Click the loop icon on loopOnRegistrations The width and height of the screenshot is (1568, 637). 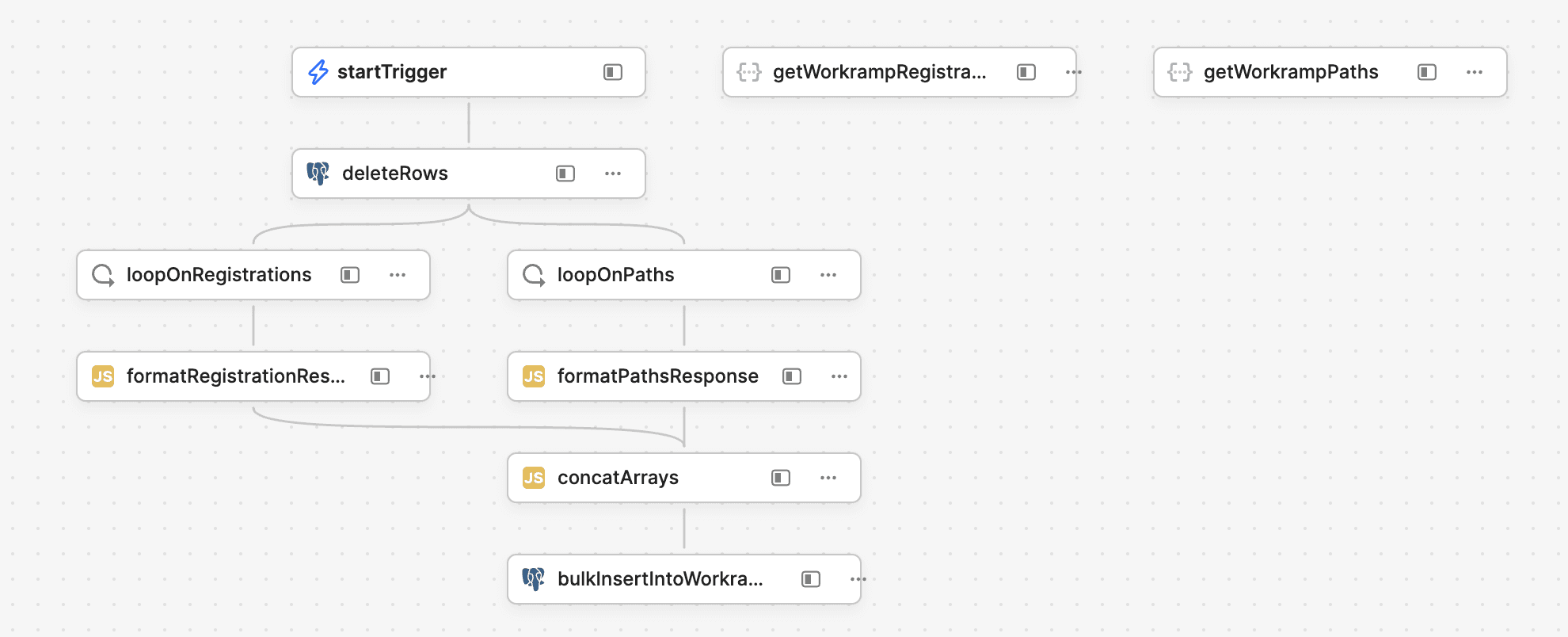(103, 275)
